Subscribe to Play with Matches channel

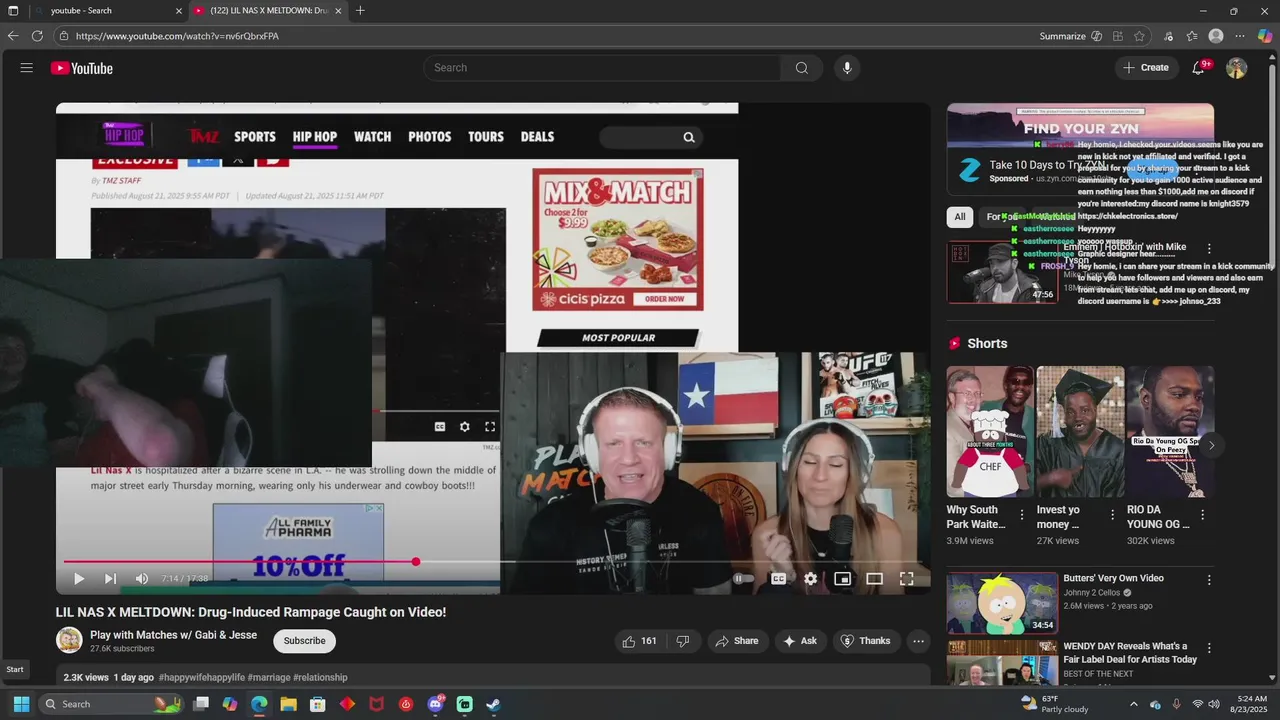[x=304, y=641]
